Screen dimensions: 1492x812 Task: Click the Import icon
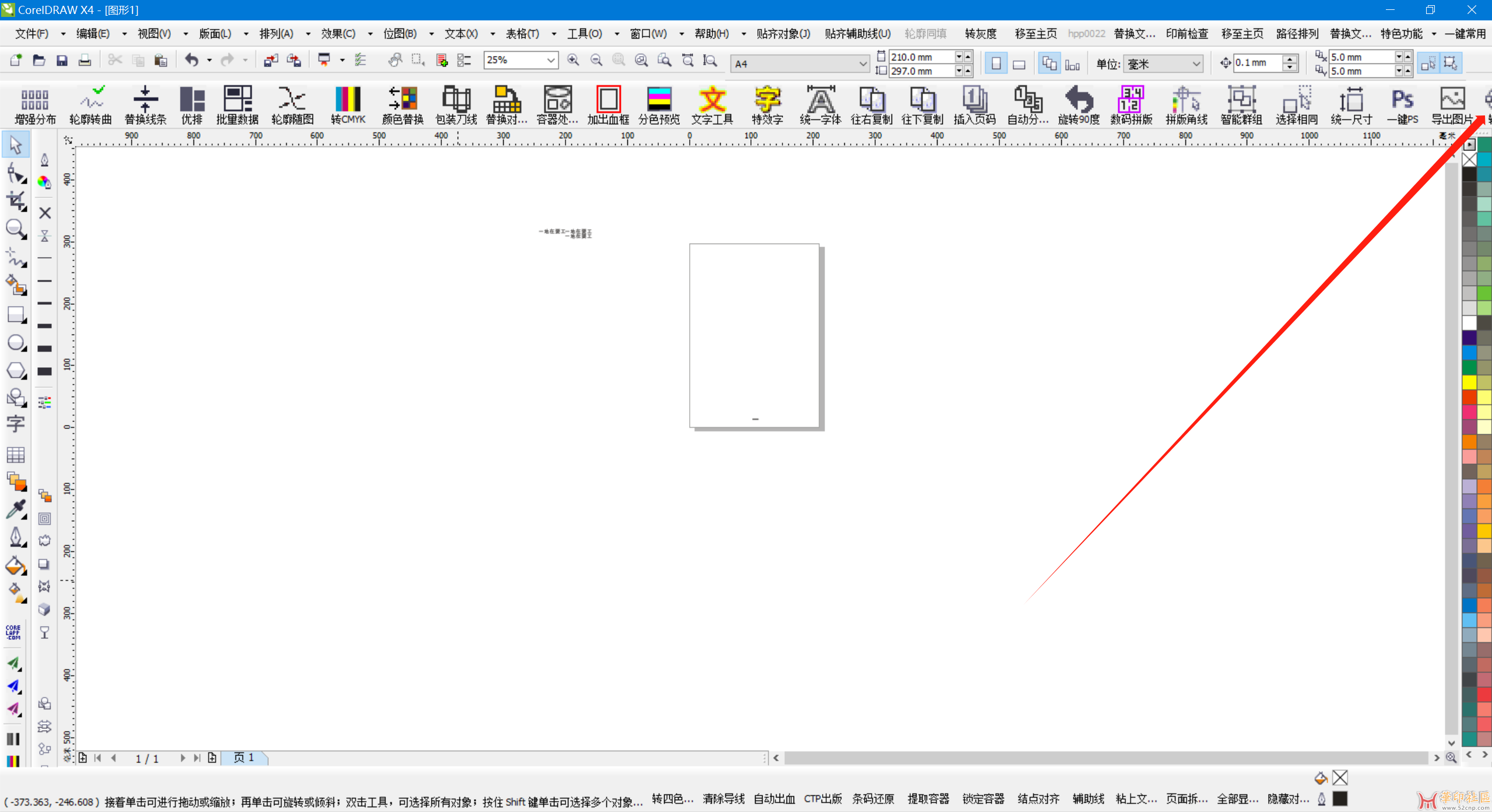[x=271, y=60]
